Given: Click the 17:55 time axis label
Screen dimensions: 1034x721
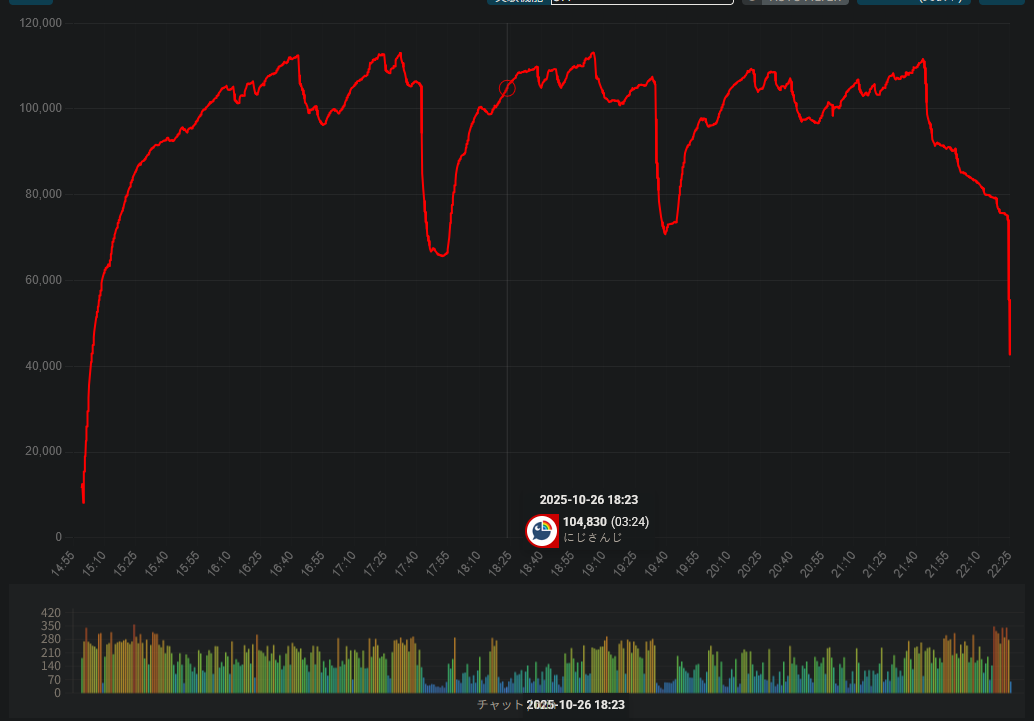Looking at the screenshot, I should pos(438,565).
